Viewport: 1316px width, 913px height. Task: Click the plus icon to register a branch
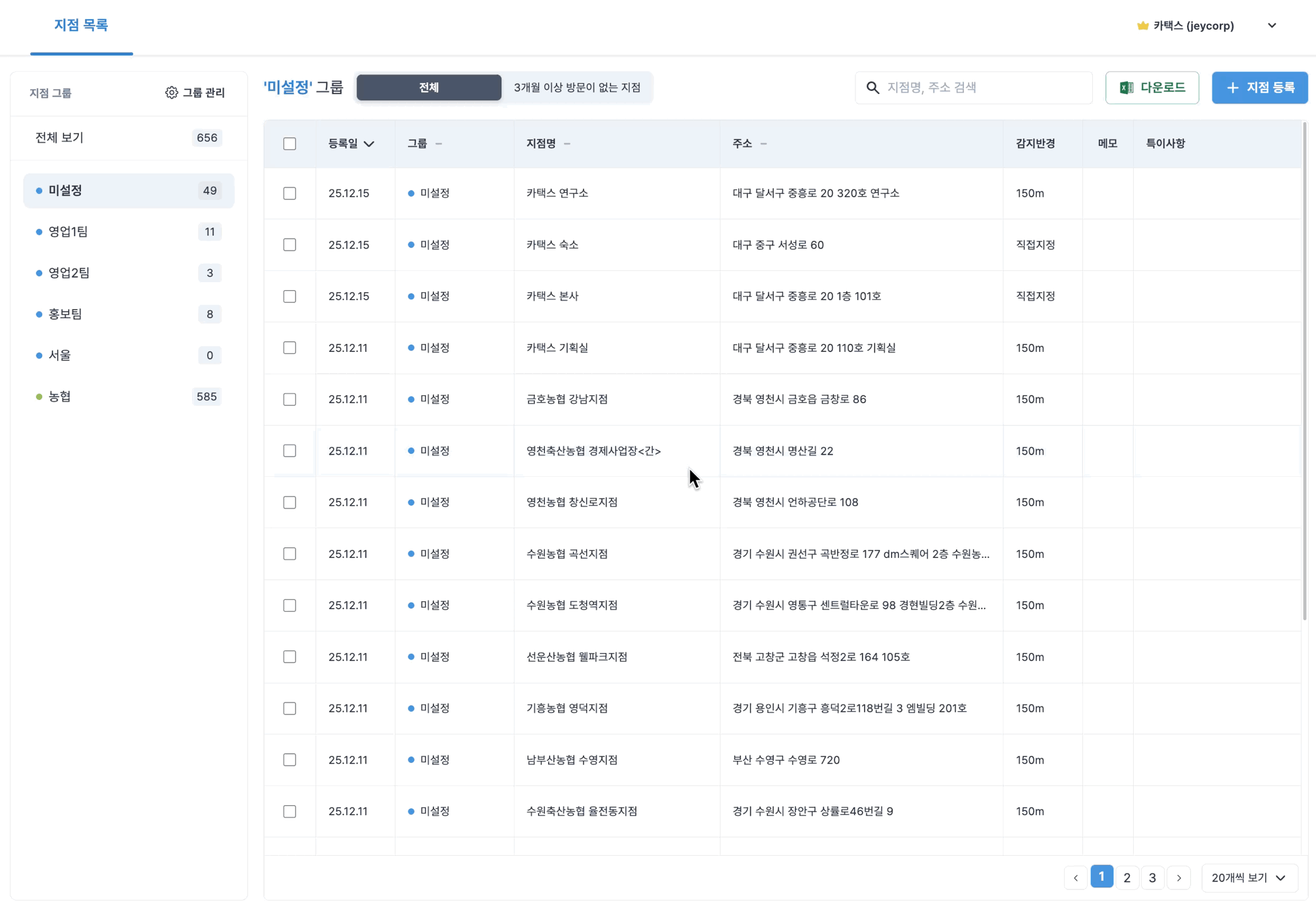[1232, 87]
